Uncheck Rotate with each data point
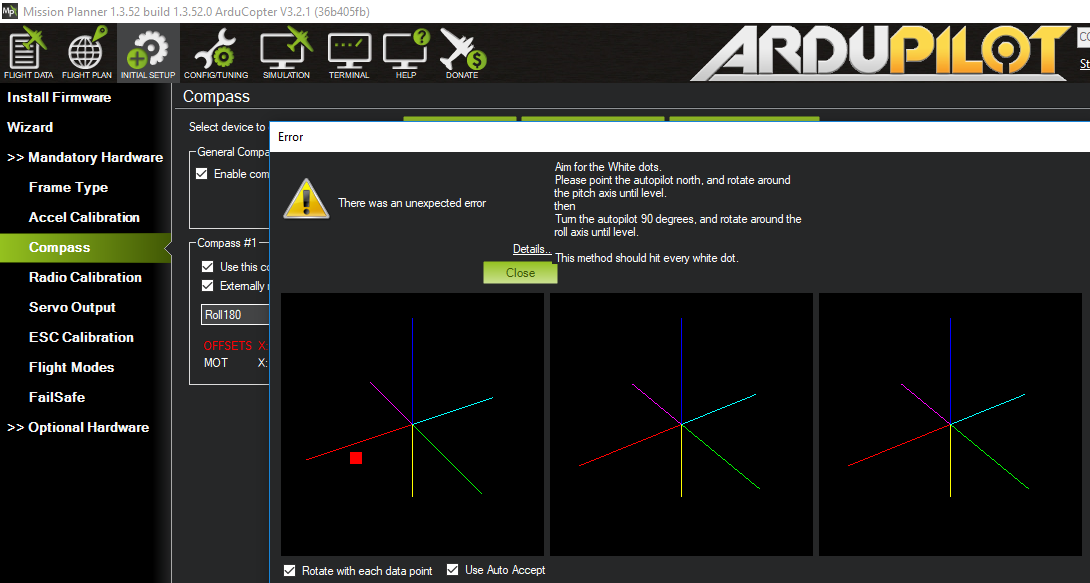Viewport: 1090px width, 583px height. pyautogui.click(x=290, y=570)
